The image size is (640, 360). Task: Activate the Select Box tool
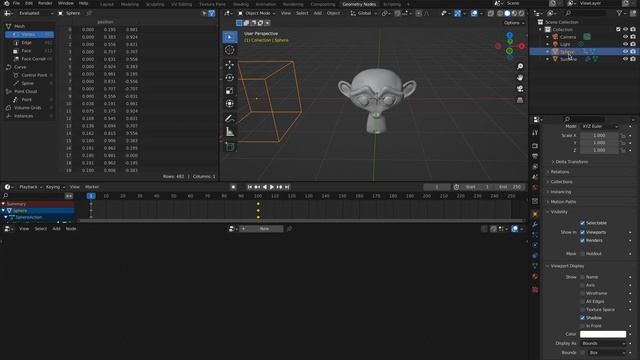(x=230, y=37)
